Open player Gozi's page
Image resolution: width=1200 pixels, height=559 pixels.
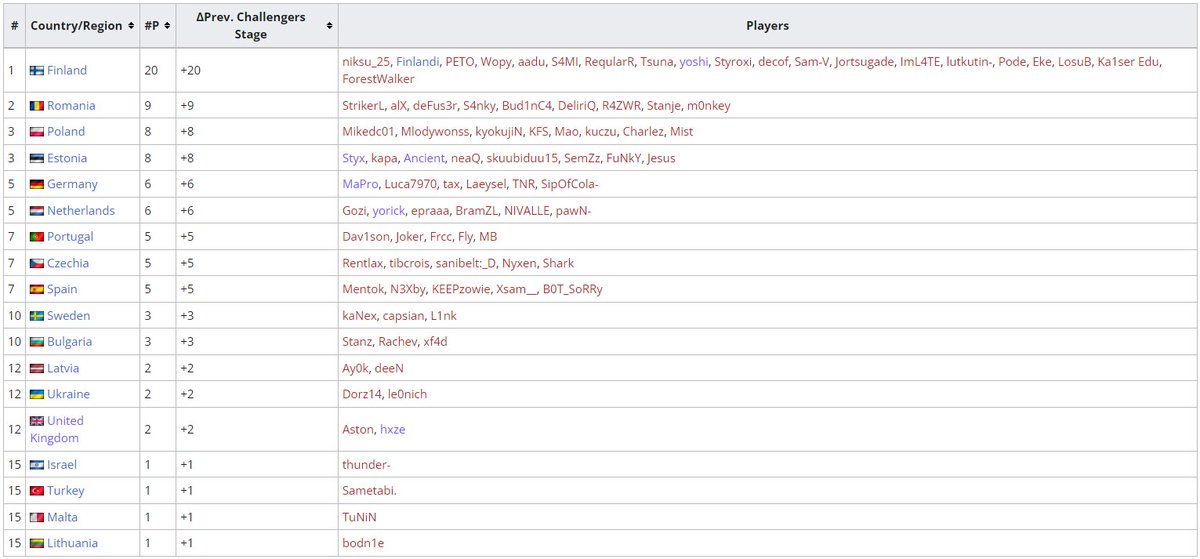coord(354,211)
